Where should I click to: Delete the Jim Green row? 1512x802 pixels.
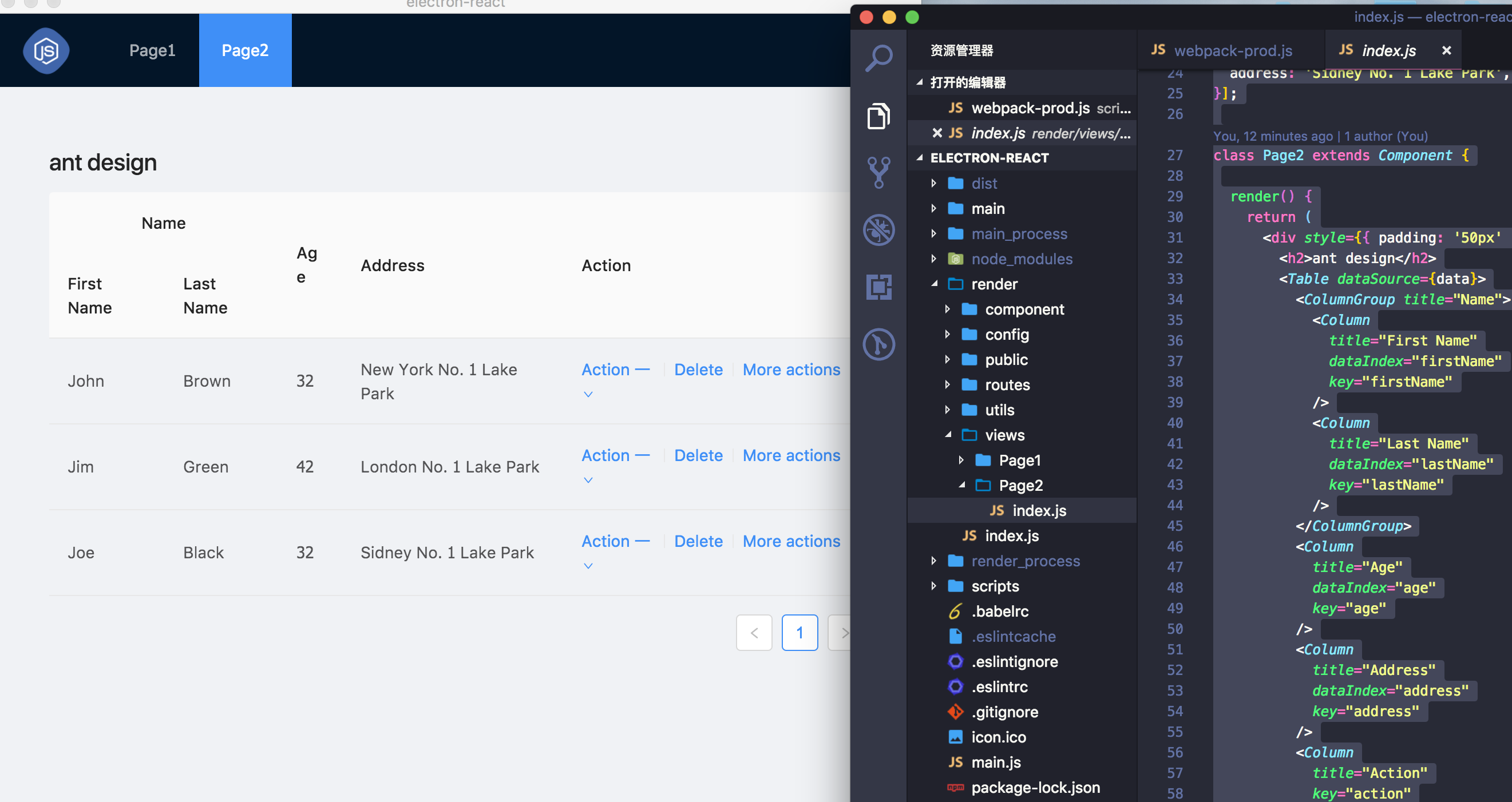point(698,455)
